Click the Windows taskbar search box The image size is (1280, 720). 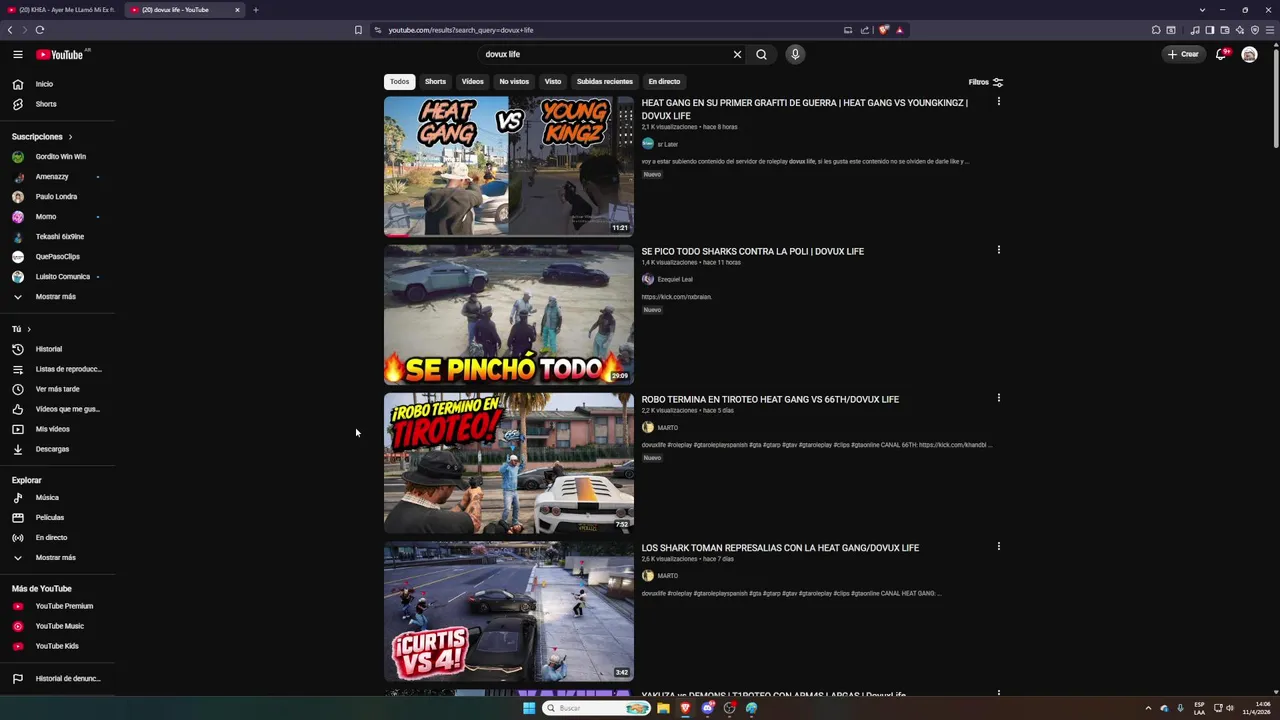pos(597,708)
